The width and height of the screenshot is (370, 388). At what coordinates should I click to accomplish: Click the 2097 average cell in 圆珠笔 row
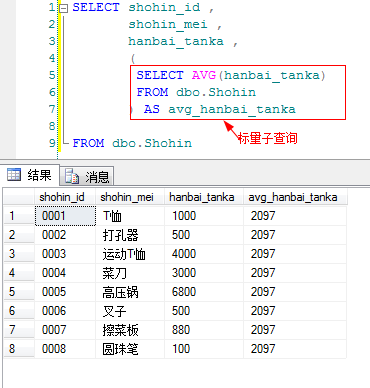click(295, 349)
